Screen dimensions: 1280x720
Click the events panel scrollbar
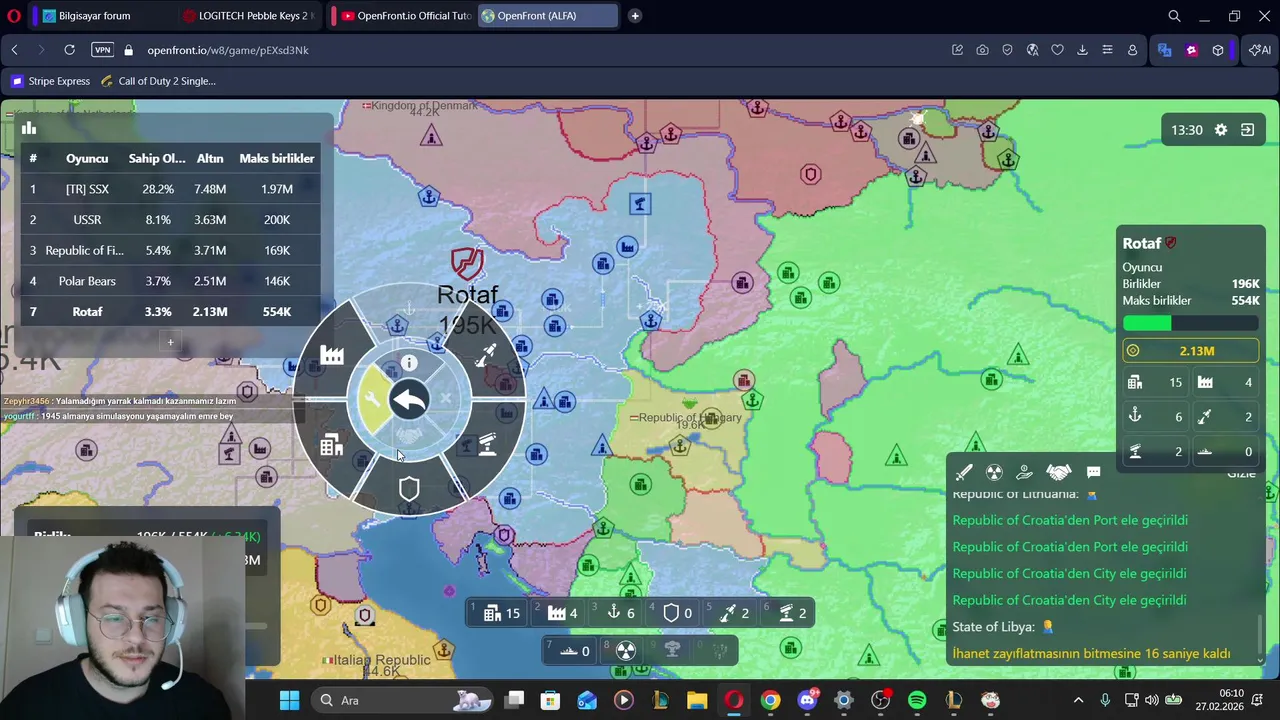[1259, 638]
